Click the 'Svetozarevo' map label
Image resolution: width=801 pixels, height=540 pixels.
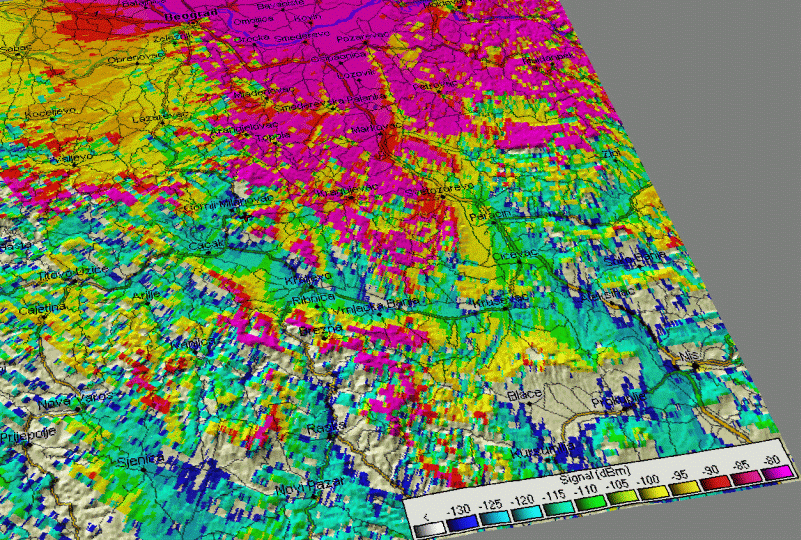tap(441, 190)
